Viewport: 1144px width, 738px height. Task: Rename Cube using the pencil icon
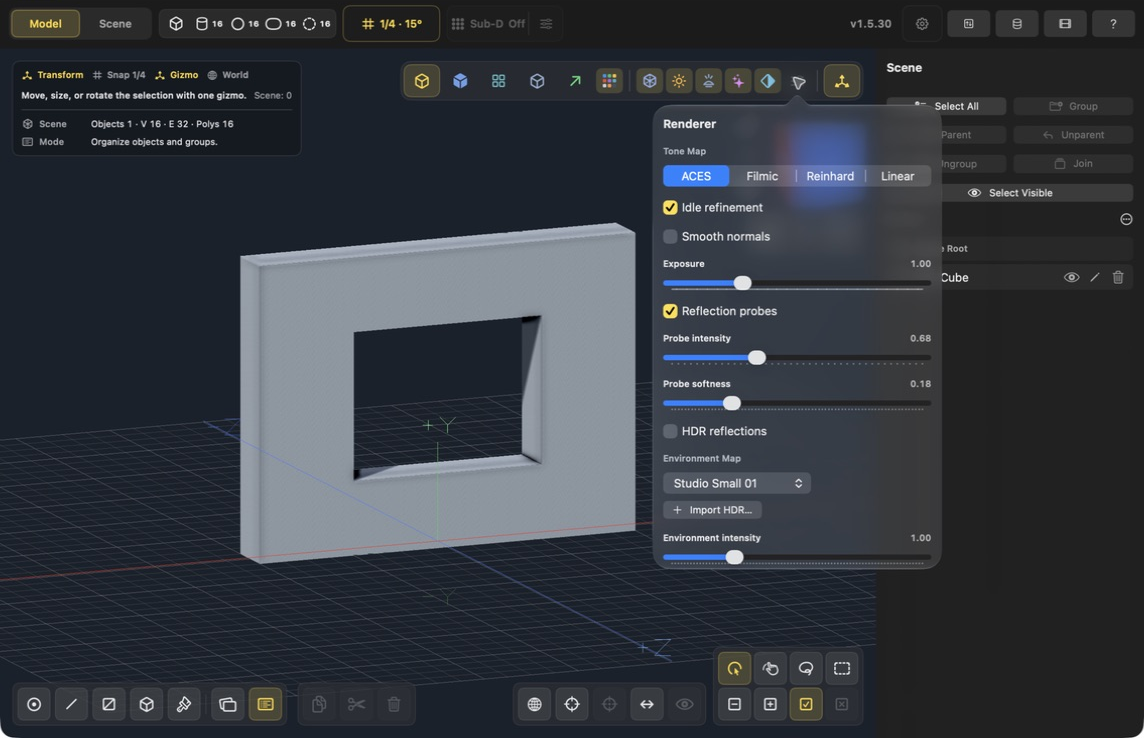point(1094,277)
